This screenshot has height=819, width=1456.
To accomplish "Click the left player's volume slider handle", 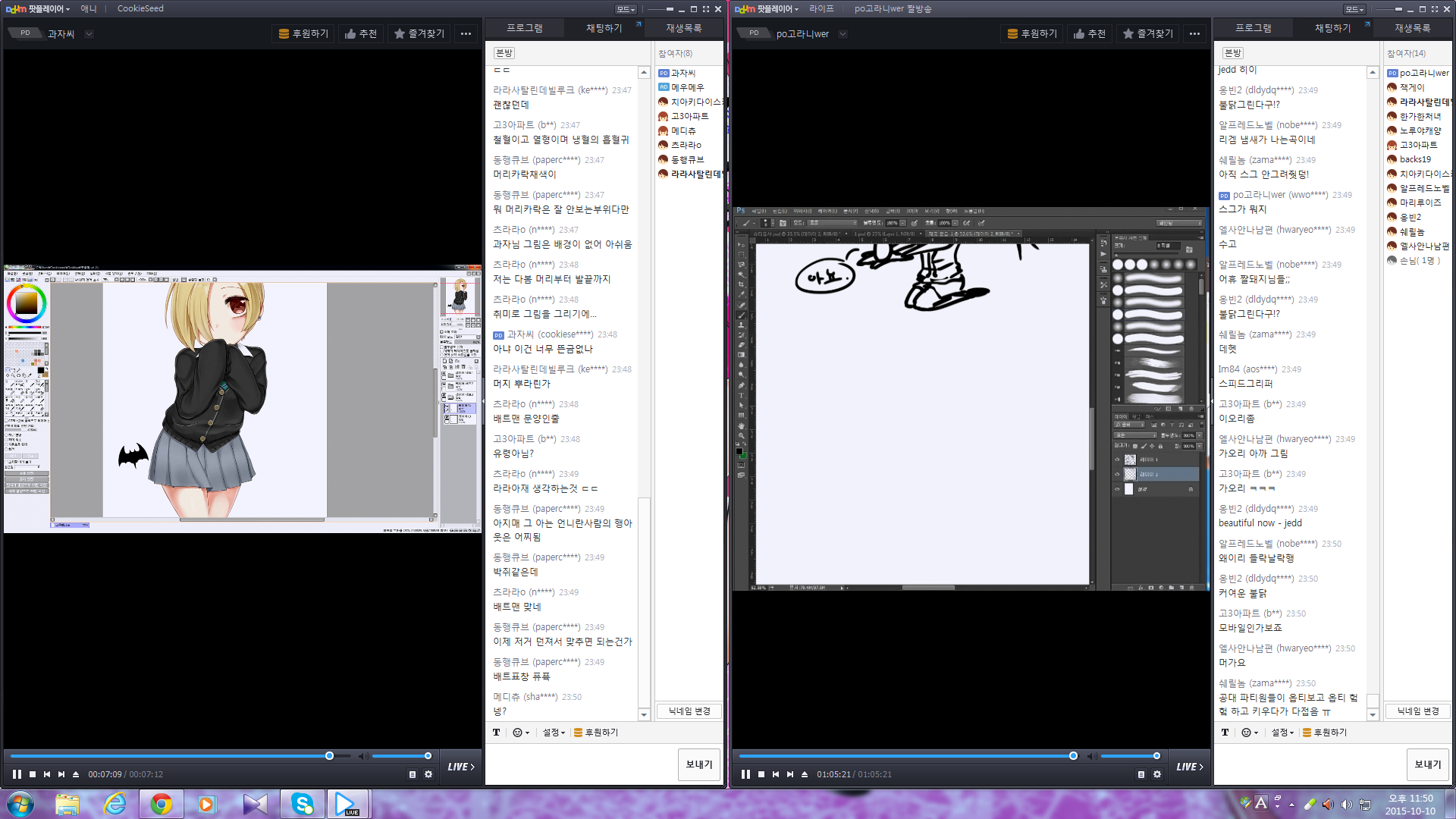I will 428,756.
